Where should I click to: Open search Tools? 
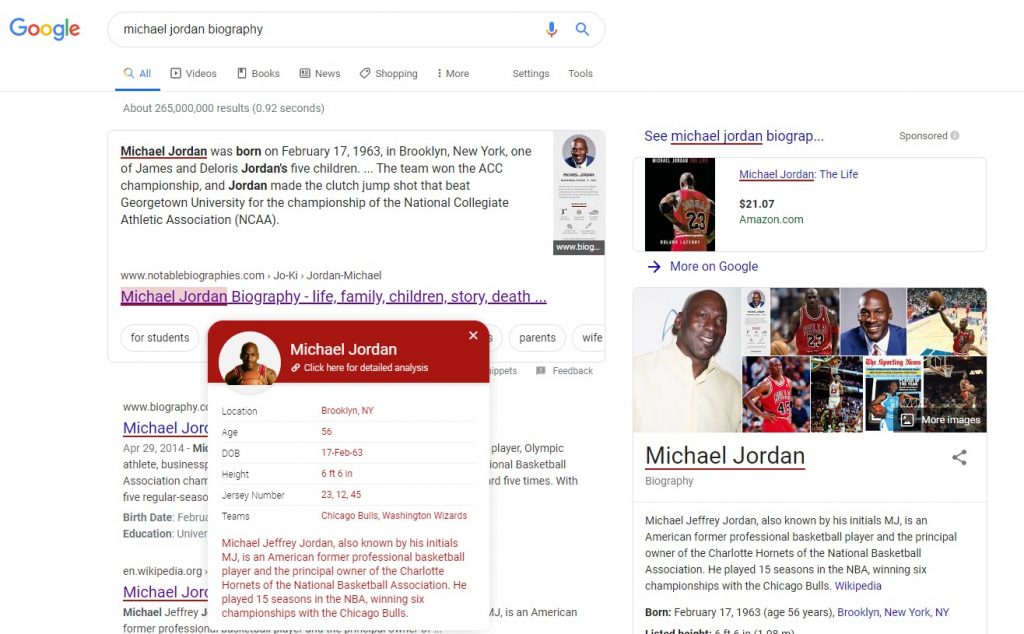pos(580,73)
